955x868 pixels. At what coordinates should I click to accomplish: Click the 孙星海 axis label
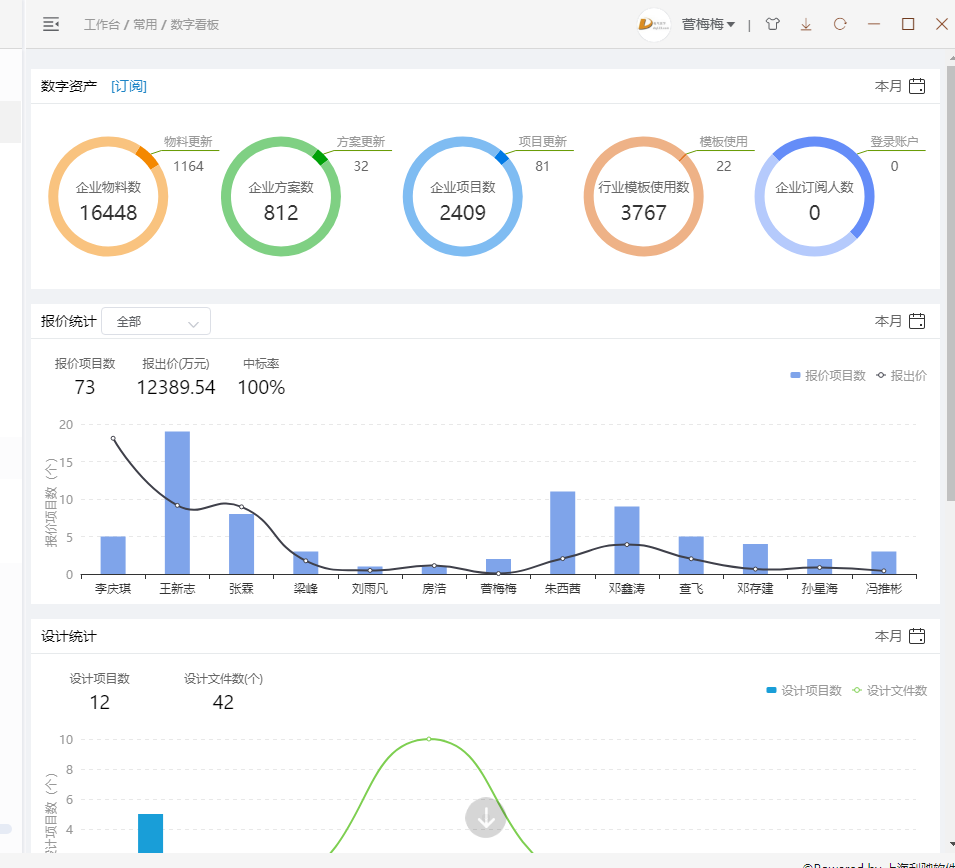pyautogui.click(x=819, y=589)
